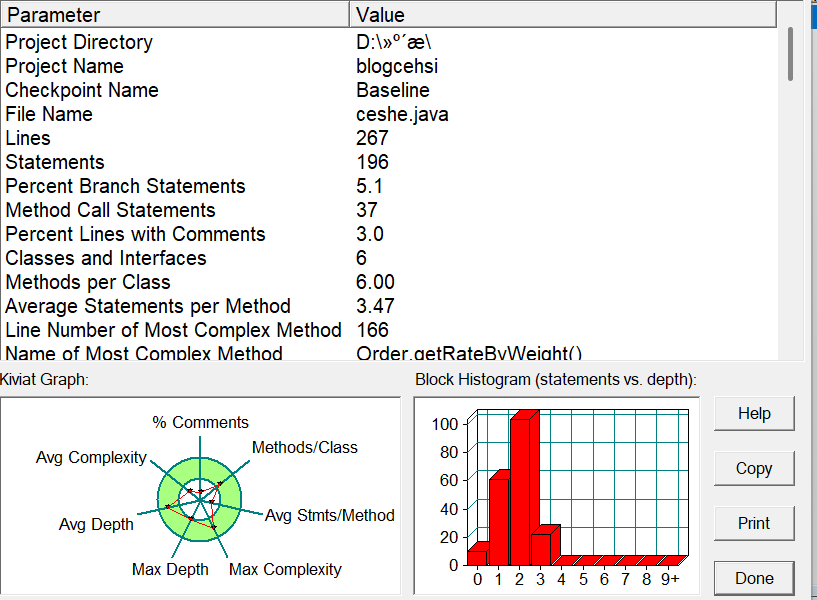Select Average Statements per Method row
The height and width of the screenshot is (600, 817).
(148, 306)
